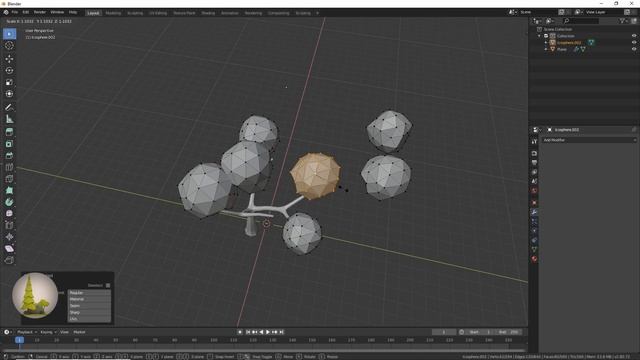Jump to the timeline end frame

(282, 332)
